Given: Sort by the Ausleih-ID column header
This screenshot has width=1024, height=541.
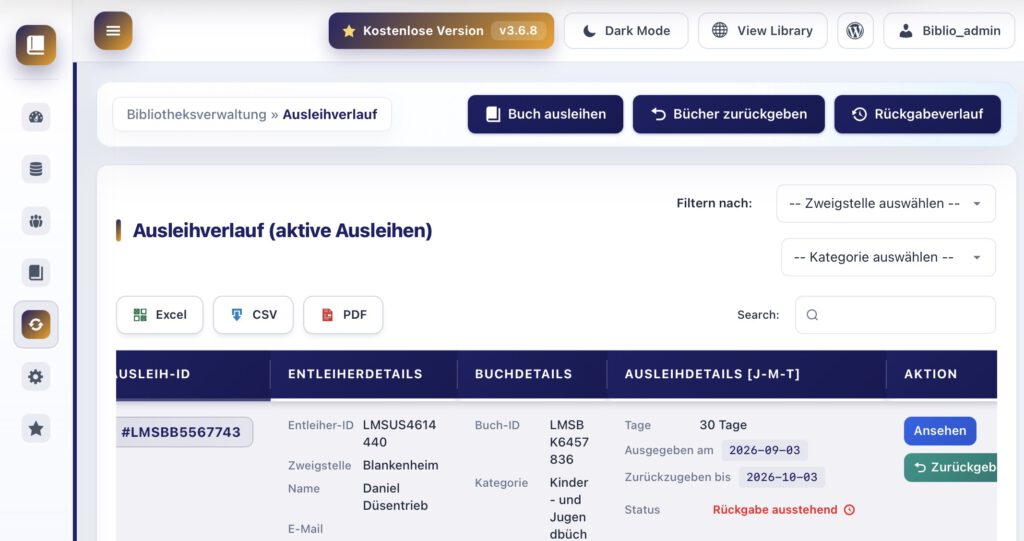Looking at the screenshot, I should pos(193,374).
